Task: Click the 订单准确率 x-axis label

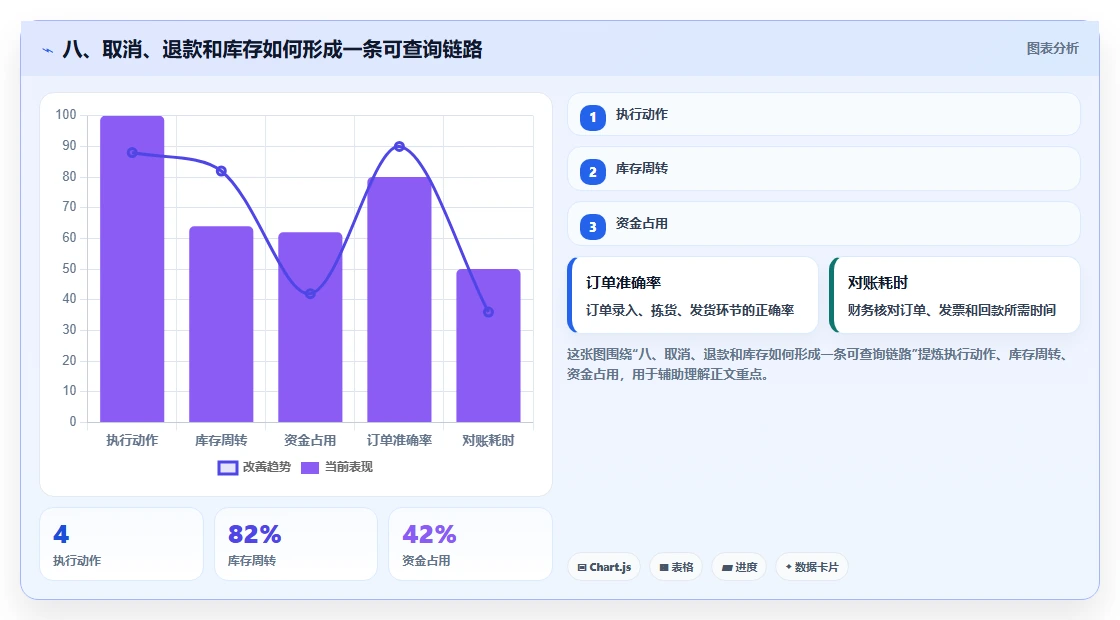Action: (x=399, y=441)
